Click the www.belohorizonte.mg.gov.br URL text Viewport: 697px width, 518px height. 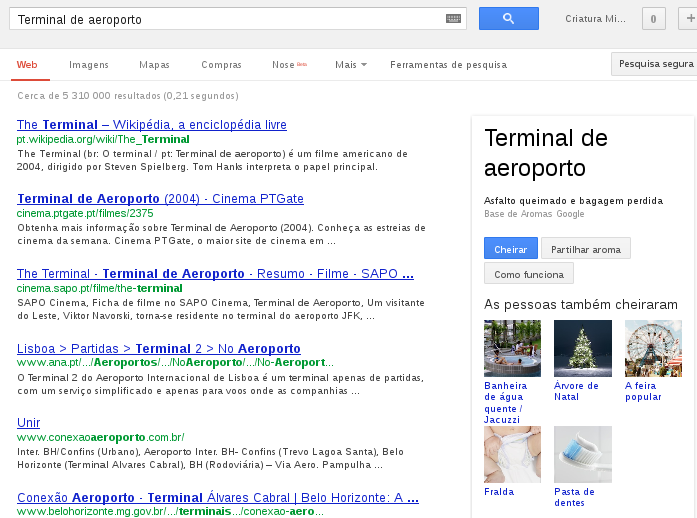(170, 511)
